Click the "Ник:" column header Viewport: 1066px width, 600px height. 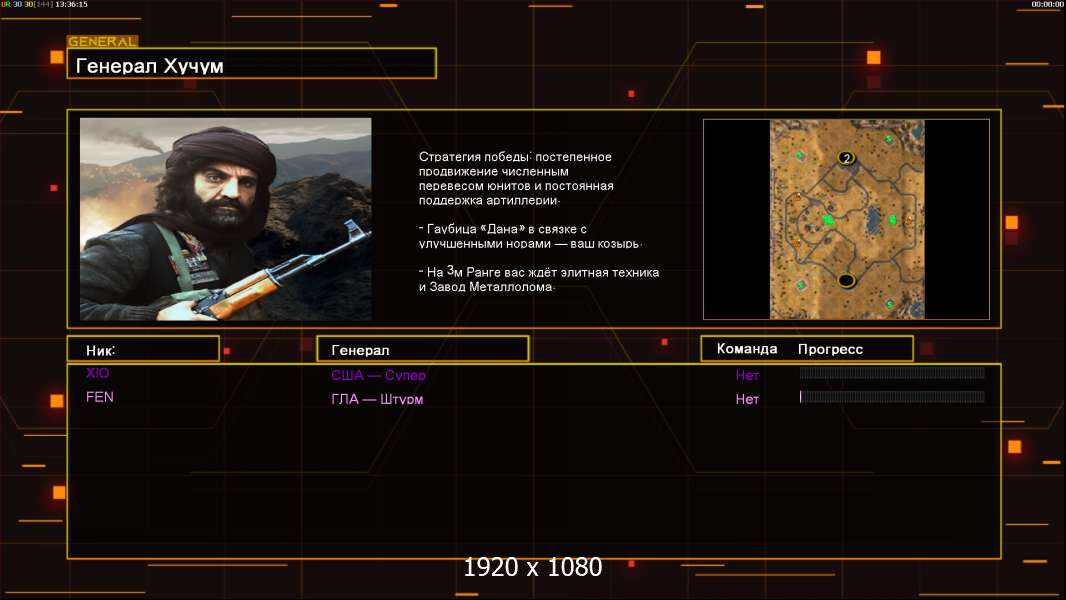[x=143, y=349]
